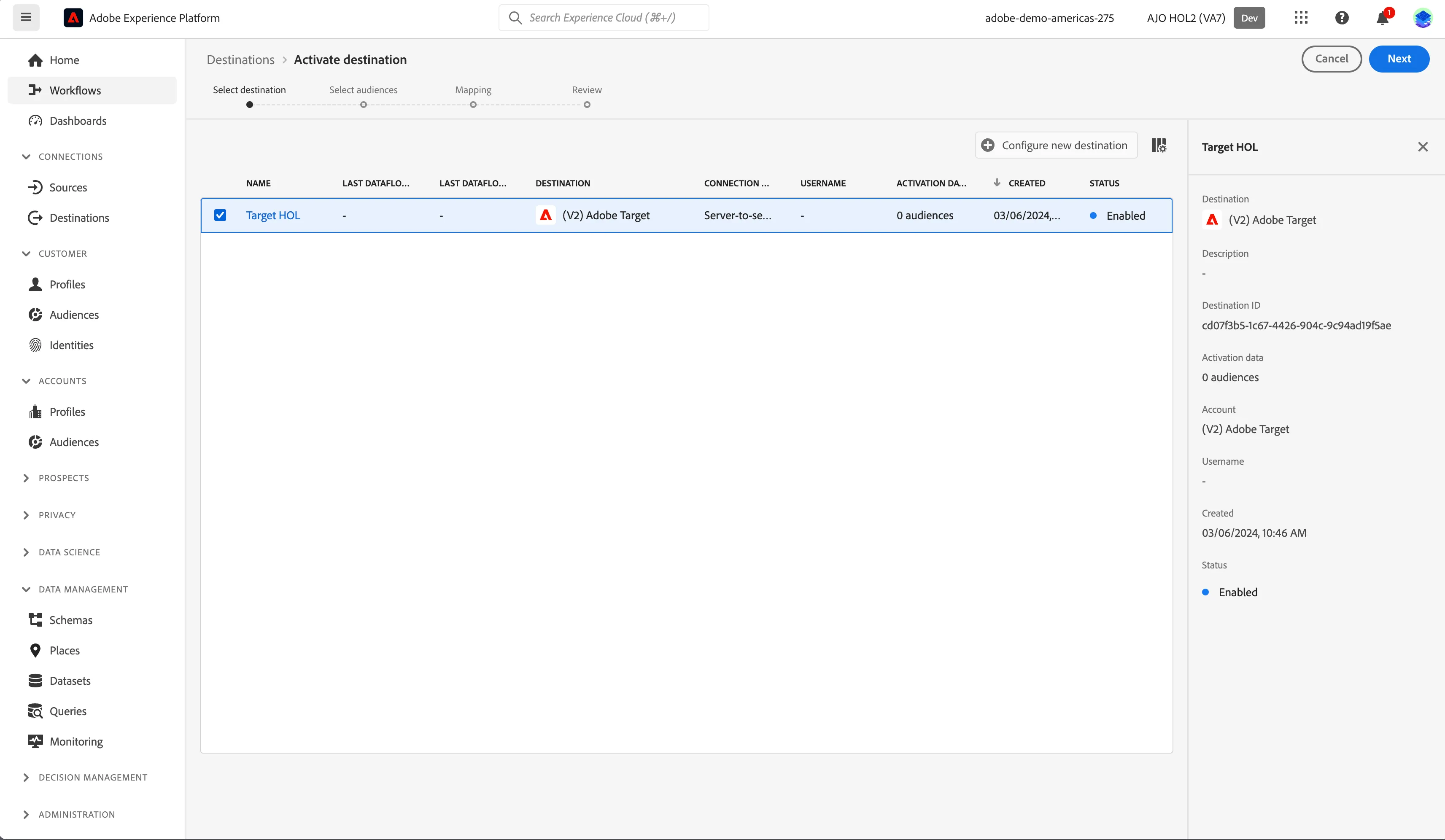Open the help question mark icon
The width and height of the screenshot is (1445, 840).
[1341, 18]
